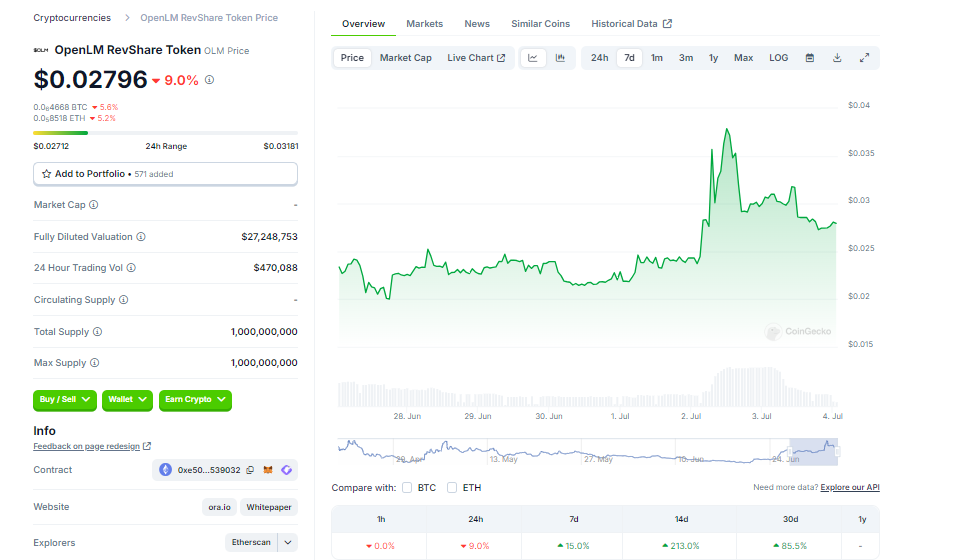This screenshot has height=560, width=973.
Task: Click the Explore our API link
Action: (x=850, y=487)
